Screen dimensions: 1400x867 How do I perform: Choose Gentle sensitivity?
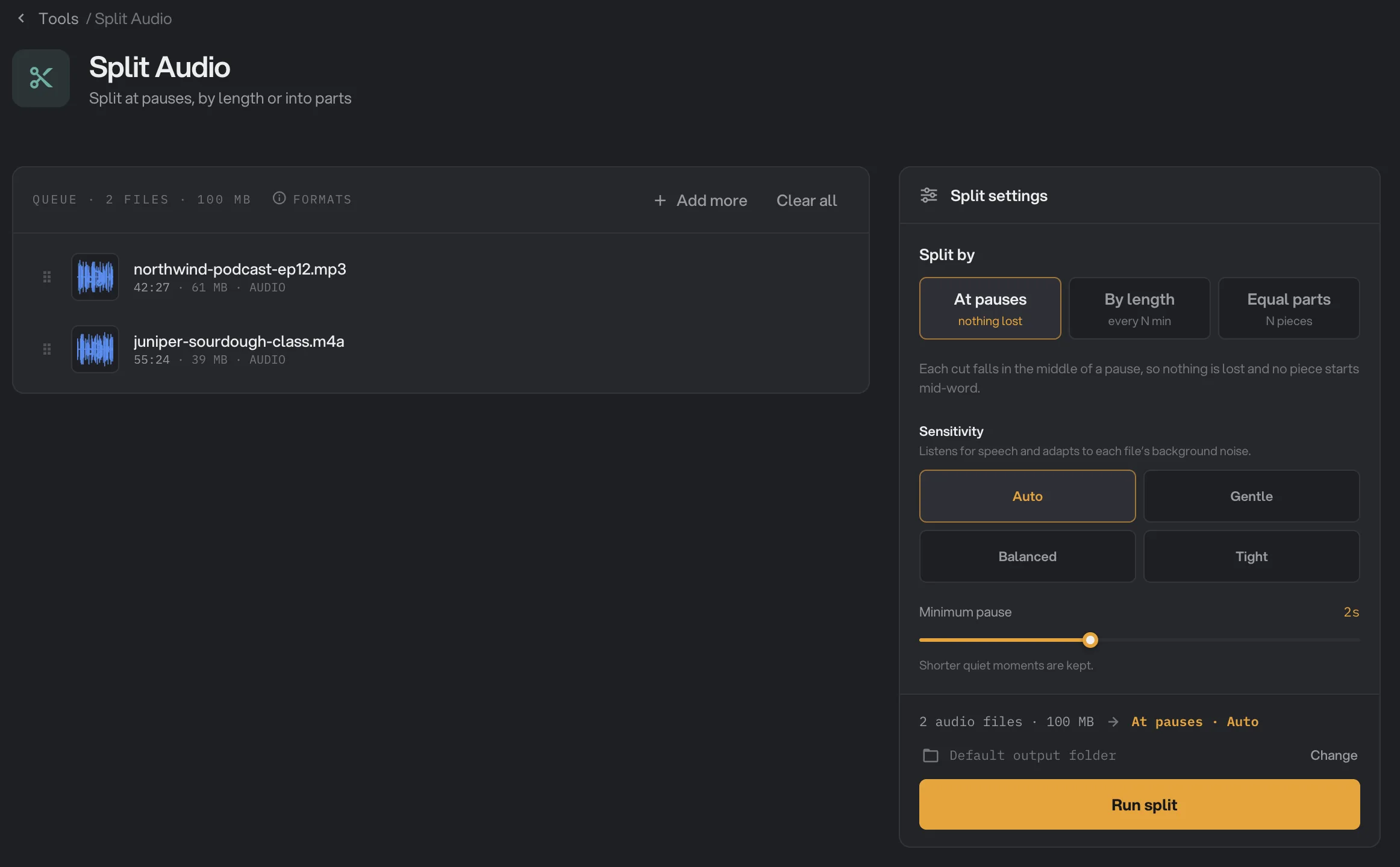(1251, 496)
